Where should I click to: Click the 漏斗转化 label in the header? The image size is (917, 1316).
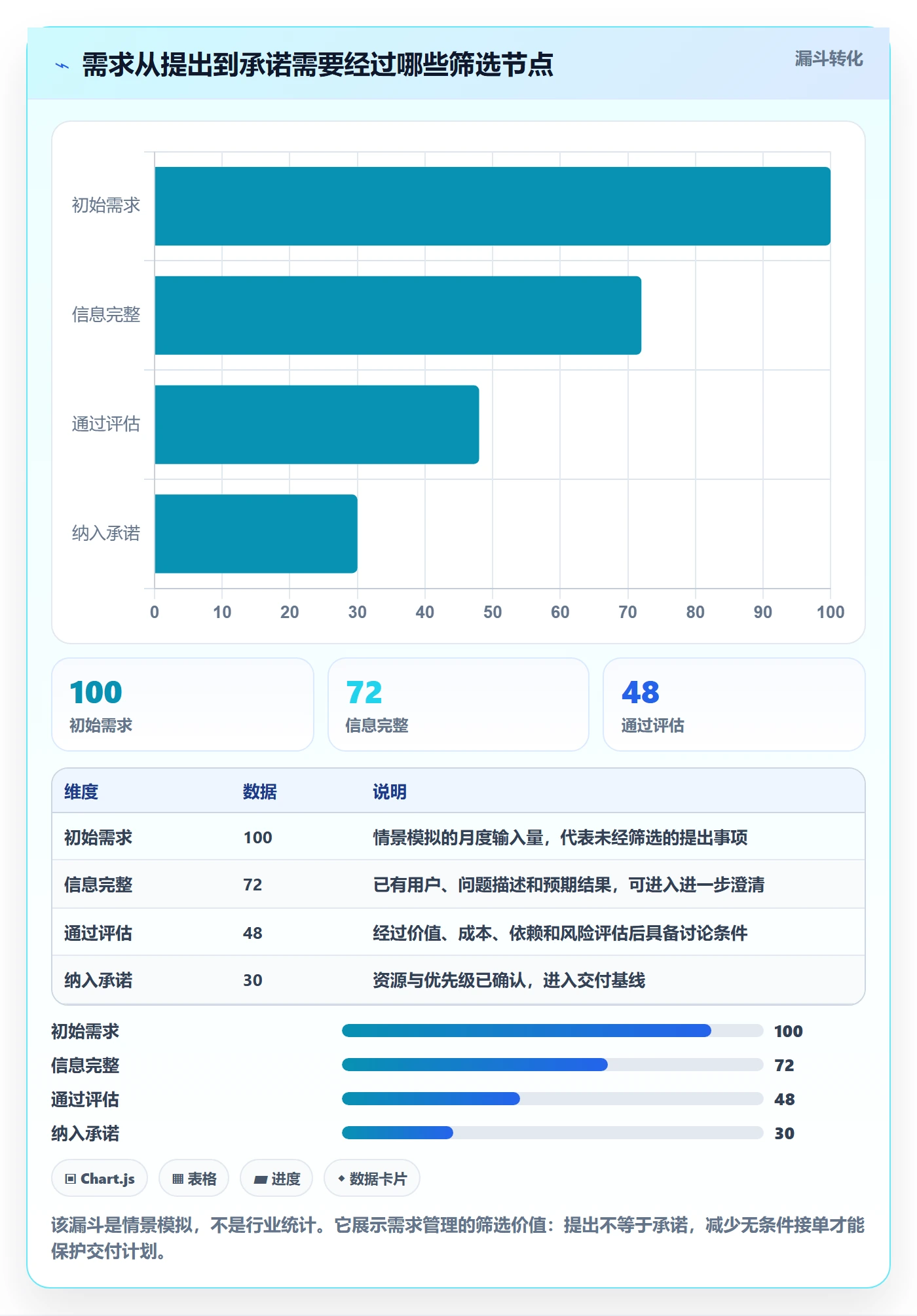(x=829, y=59)
